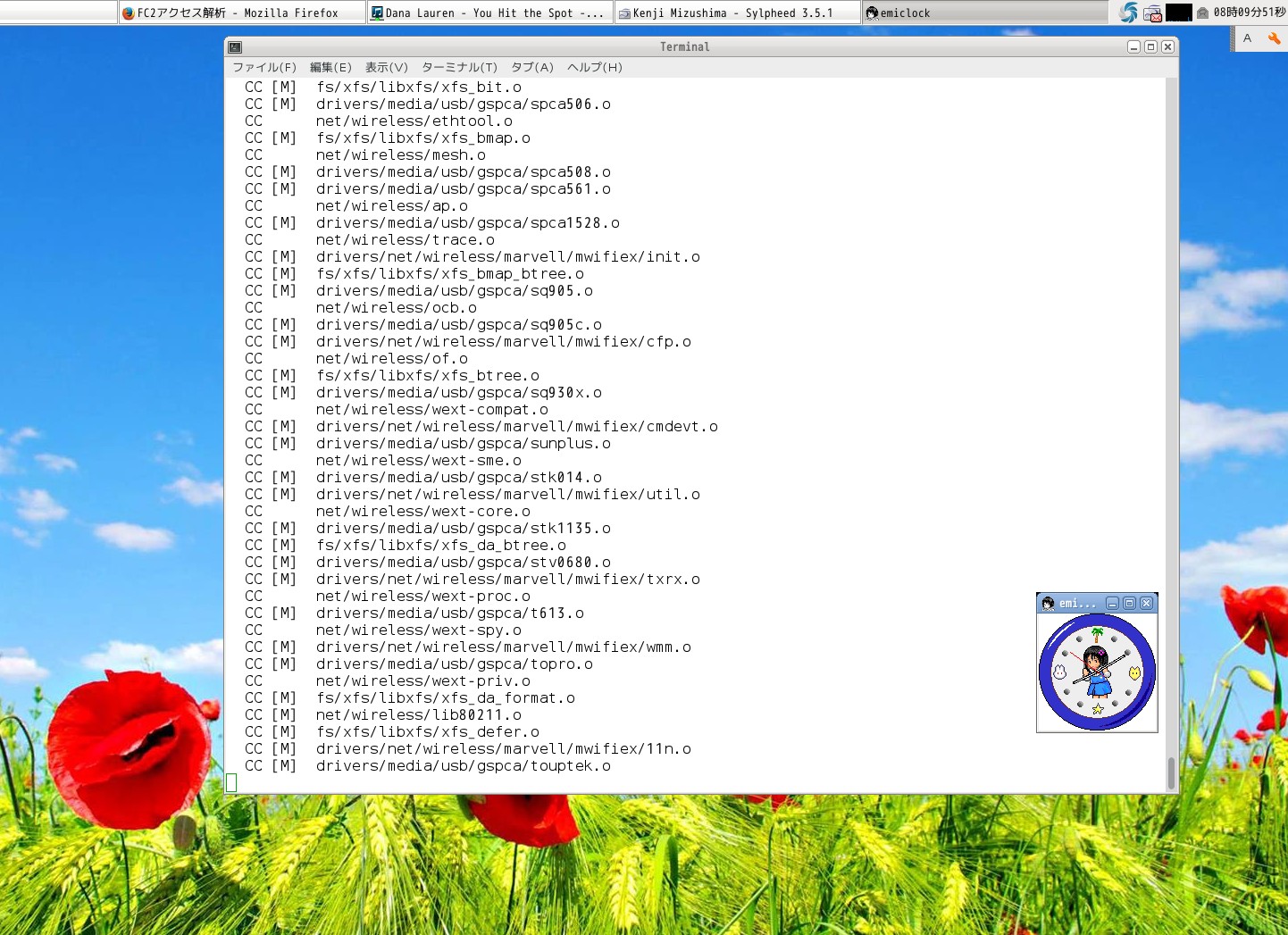The height and width of the screenshot is (935, 1288).
Task: Expand the 表示(V) menu dropdown
Action: [388, 67]
